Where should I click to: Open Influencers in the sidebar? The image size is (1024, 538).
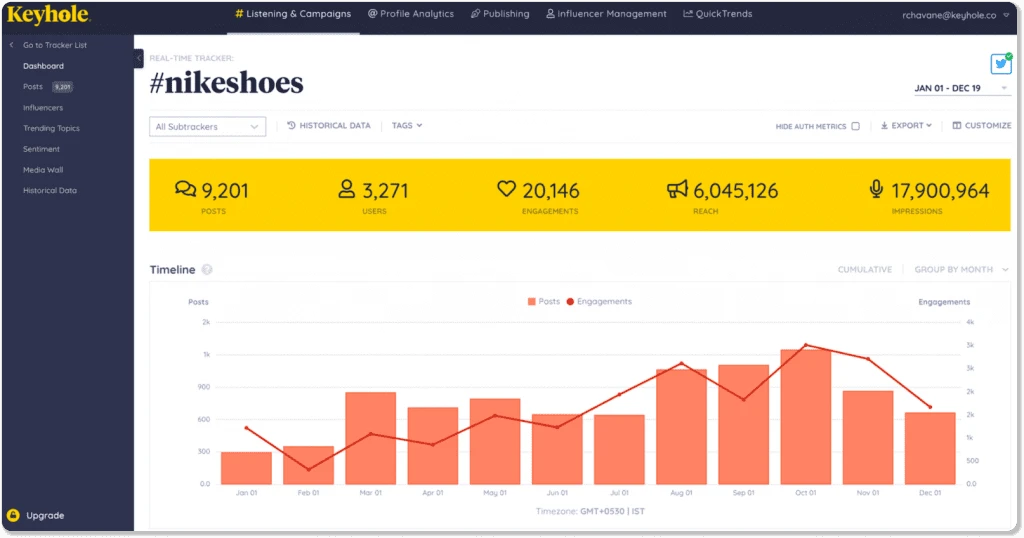(x=43, y=108)
